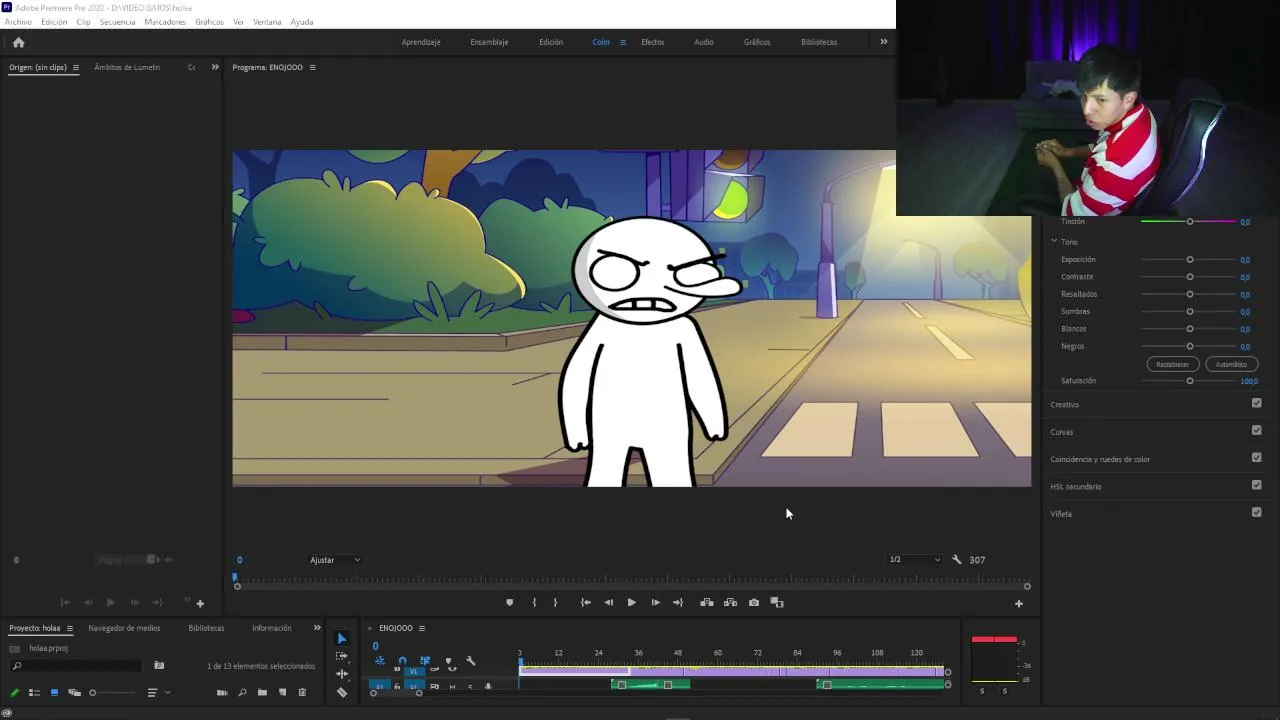Click the Automático tone button
This screenshot has width=1280, height=720.
click(x=1231, y=364)
